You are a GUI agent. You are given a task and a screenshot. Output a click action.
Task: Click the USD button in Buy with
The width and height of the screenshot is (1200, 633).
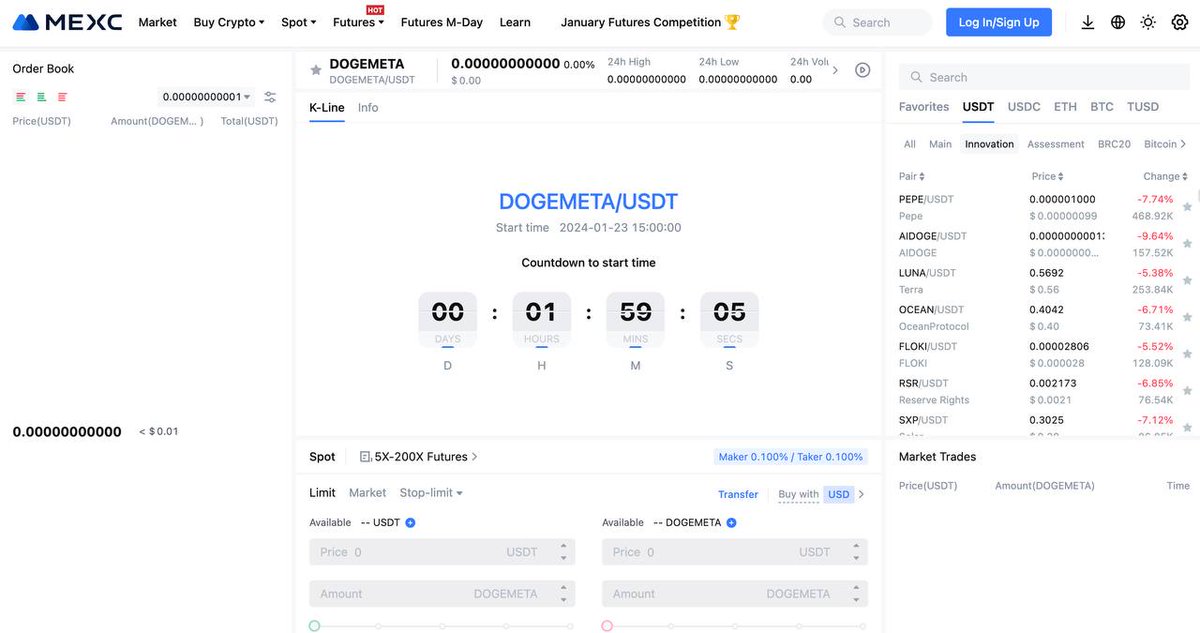pyautogui.click(x=839, y=494)
